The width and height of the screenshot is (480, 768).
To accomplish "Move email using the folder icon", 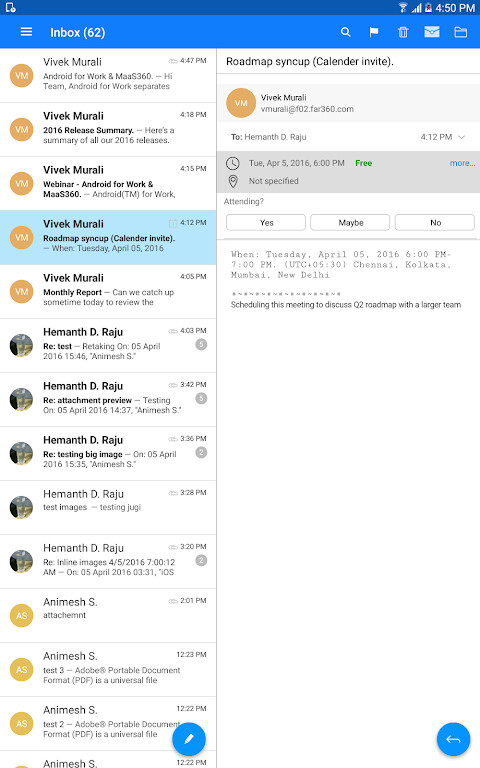I will click(x=460, y=32).
